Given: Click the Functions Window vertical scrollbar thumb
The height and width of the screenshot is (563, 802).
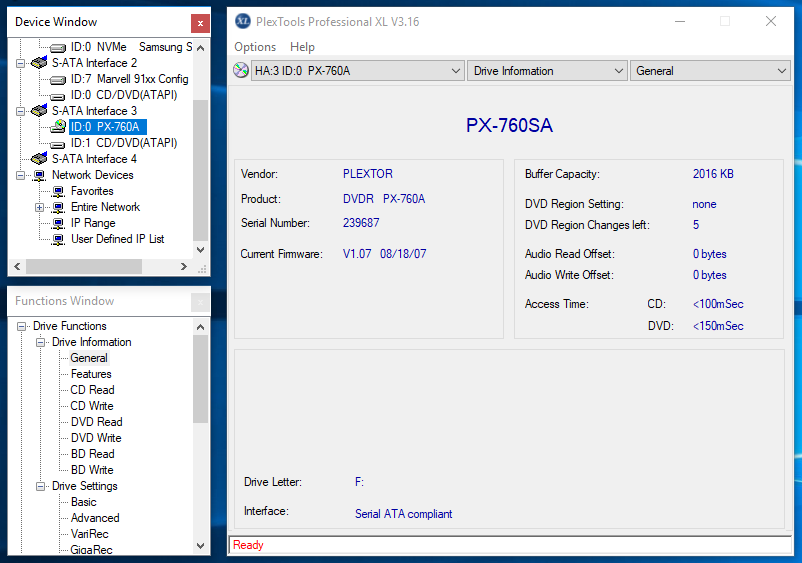Looking at the screenshot, I should point(200,379).
